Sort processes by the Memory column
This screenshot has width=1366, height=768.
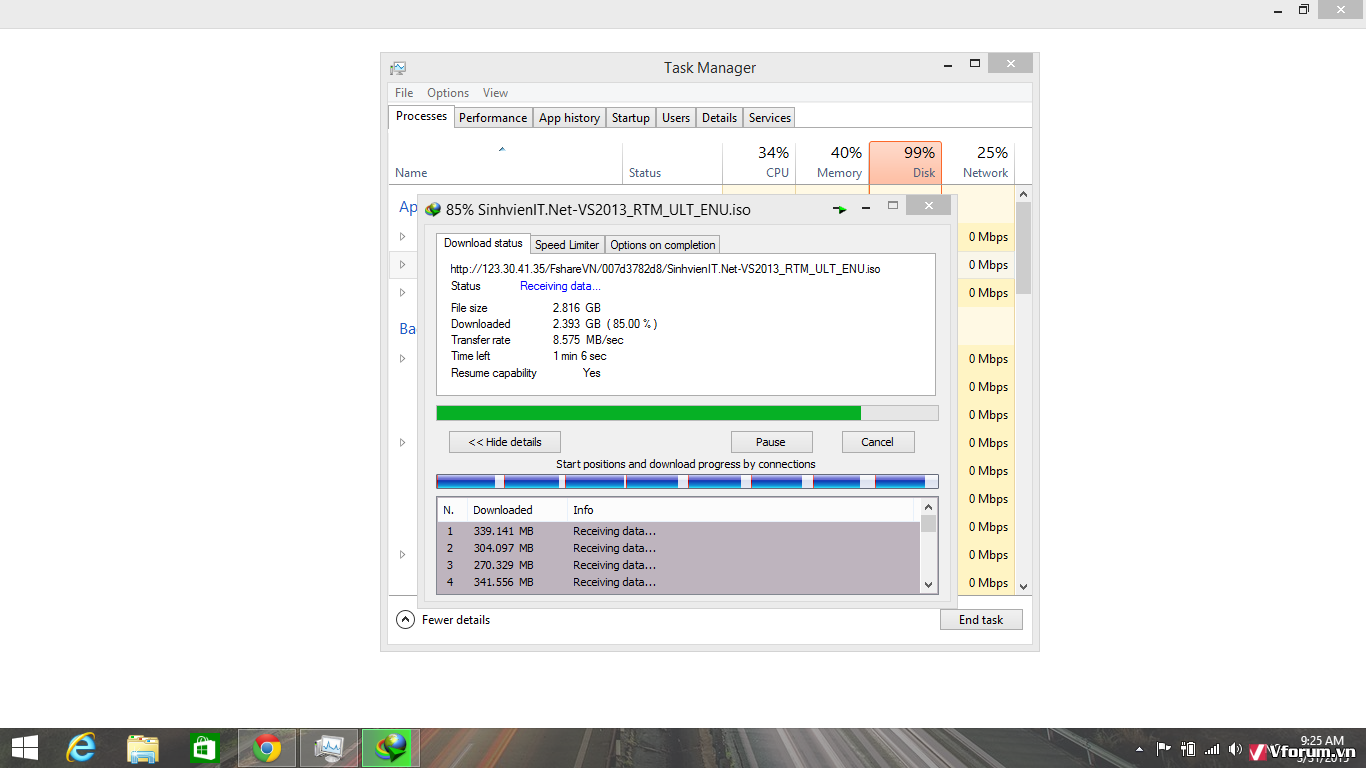point(832,162)
